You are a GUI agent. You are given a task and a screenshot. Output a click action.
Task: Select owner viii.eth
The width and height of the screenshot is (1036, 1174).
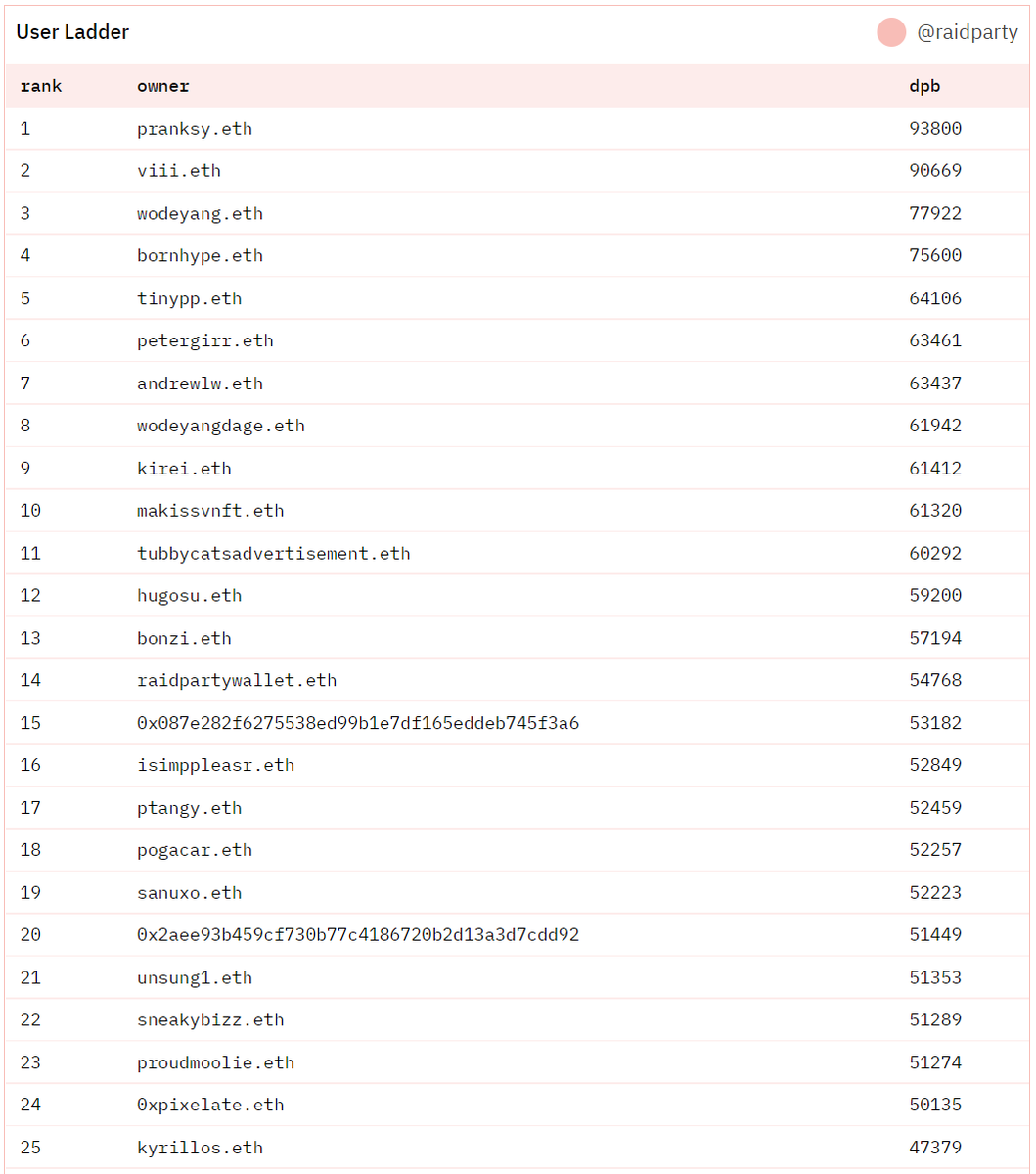point(179,171)
